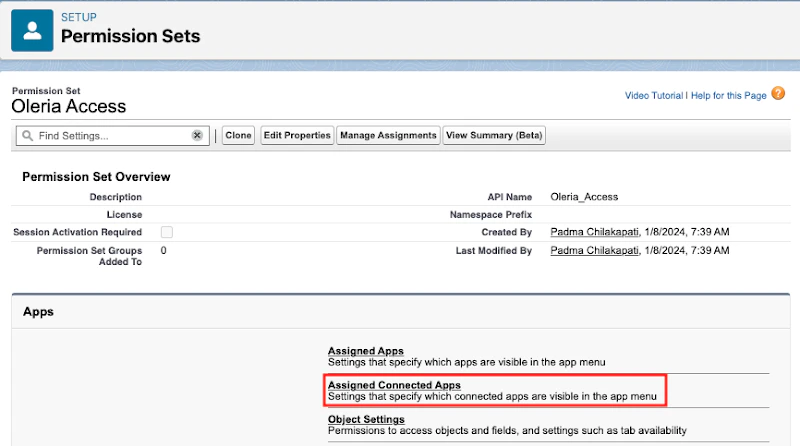
Task: Click the Permission Set Groups Added To value 0
Action: (x=164, y=251)
